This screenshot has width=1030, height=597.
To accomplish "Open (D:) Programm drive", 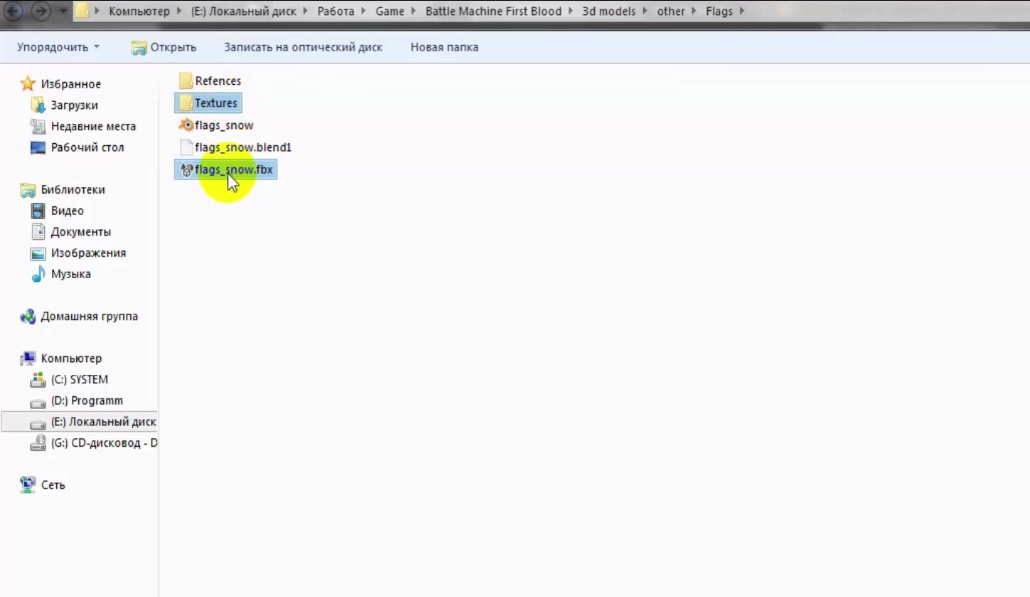I will [87, 401].
